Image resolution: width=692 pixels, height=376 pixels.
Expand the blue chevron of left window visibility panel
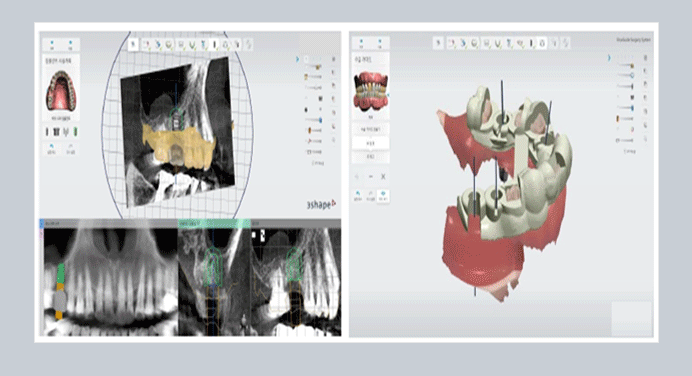(x=297, y=59)
